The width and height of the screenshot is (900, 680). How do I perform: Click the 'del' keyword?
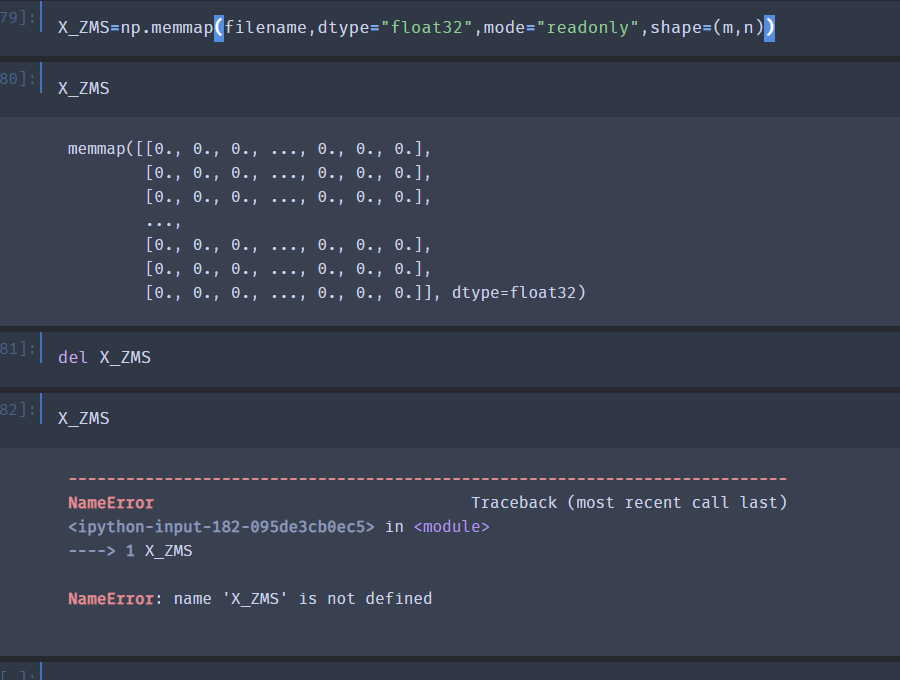point(73,358)
